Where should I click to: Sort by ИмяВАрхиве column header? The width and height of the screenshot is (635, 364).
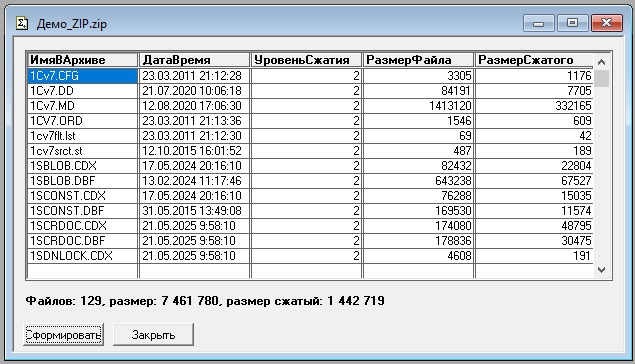tap(83, 60)
